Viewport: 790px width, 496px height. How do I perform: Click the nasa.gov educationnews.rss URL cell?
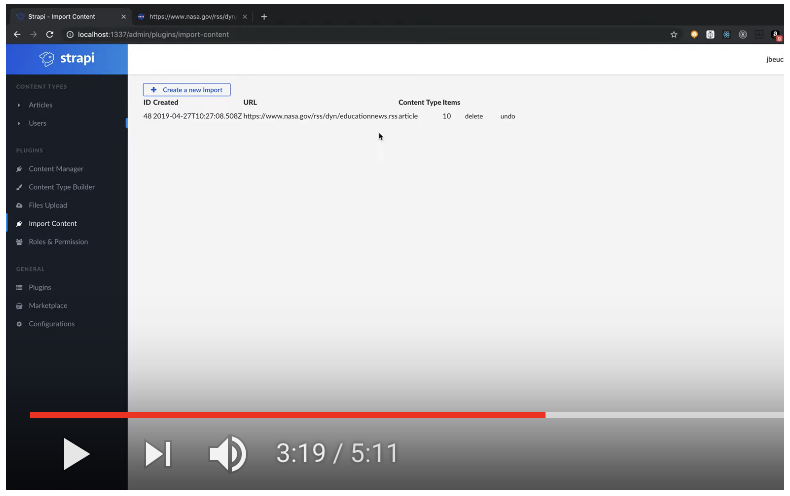(320, 116)
